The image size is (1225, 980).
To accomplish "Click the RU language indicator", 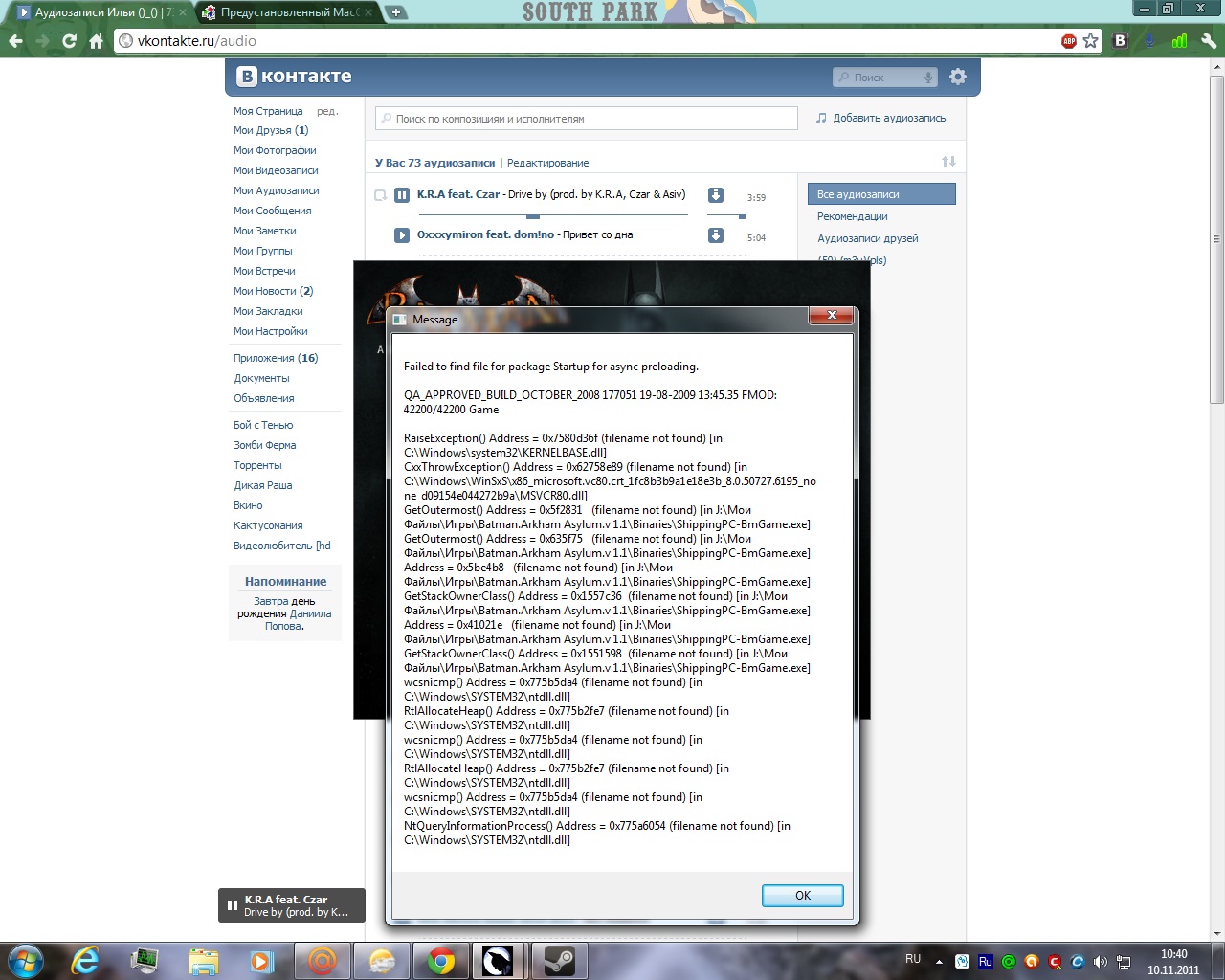I will tap(913, 959).
